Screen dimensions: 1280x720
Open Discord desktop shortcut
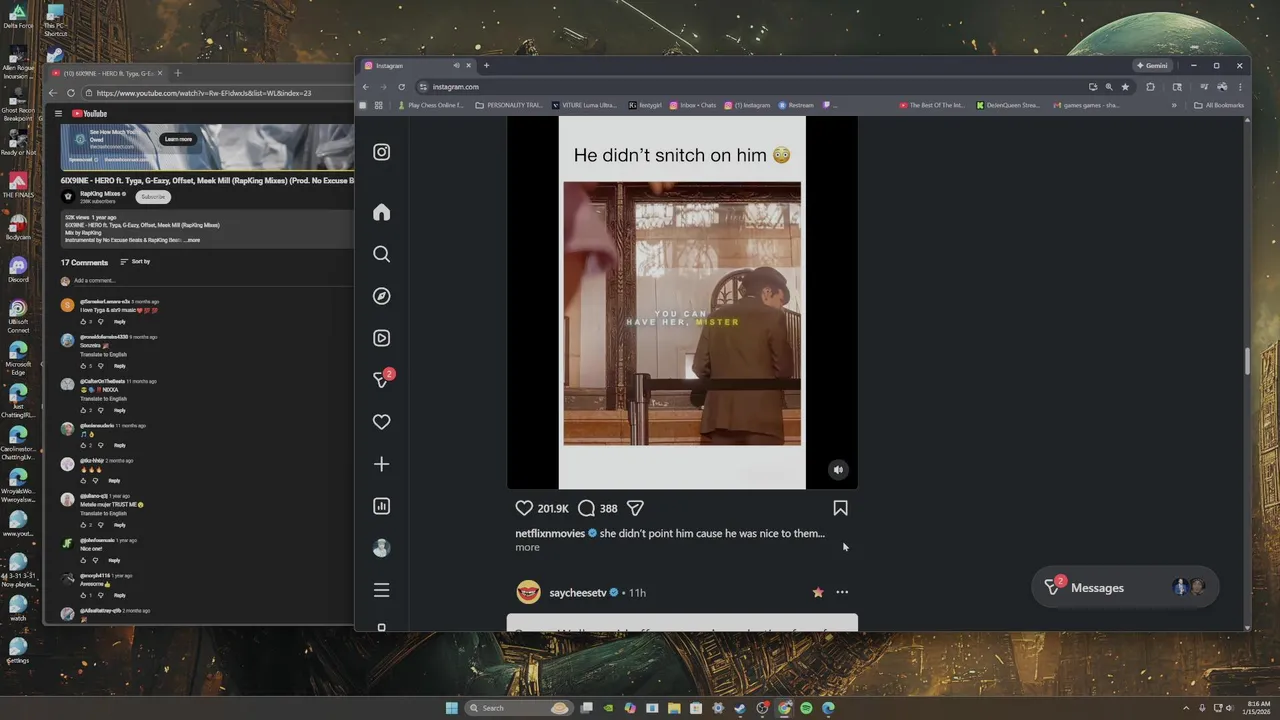pyautogui.click(x=18, y=269)
